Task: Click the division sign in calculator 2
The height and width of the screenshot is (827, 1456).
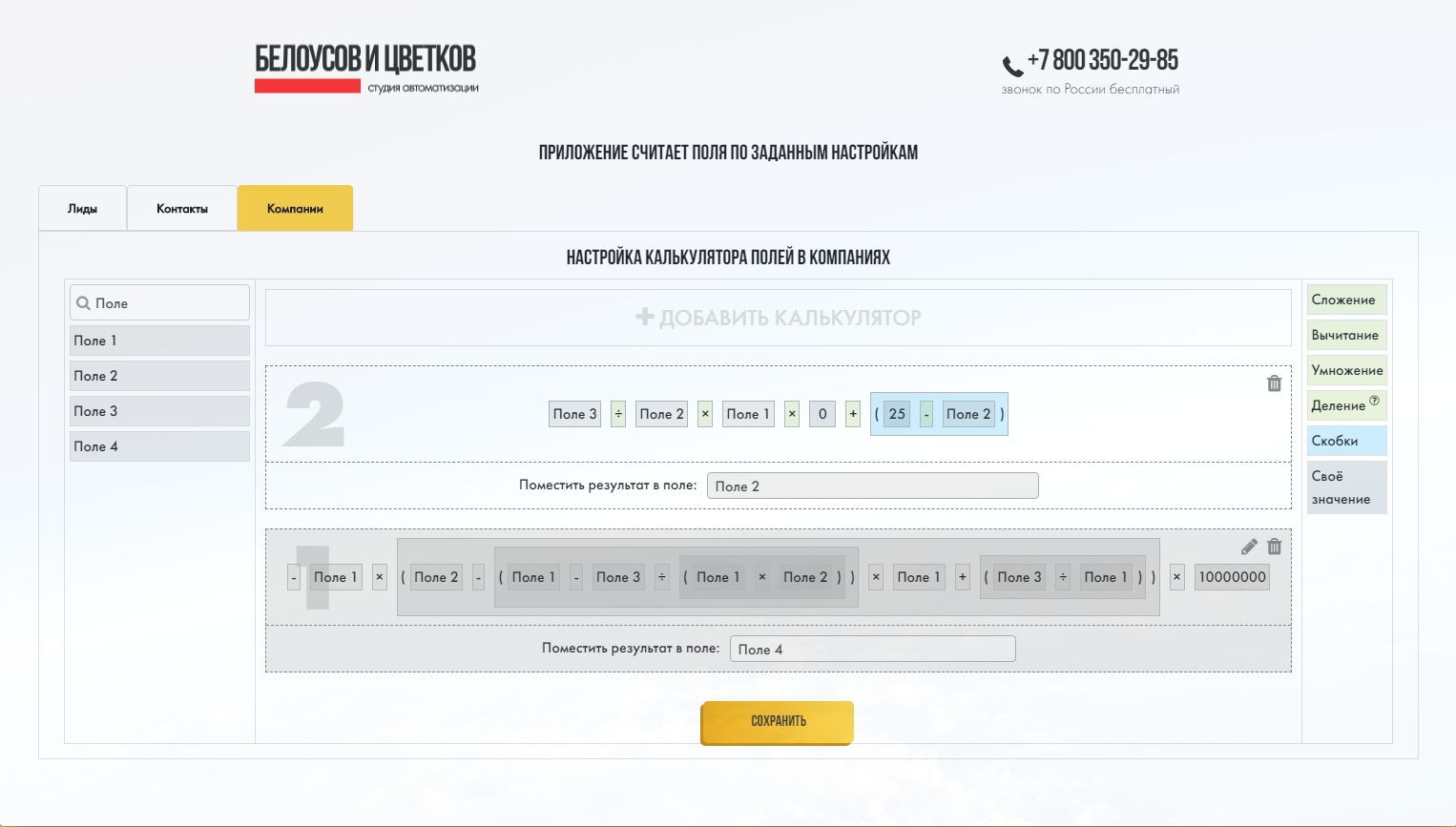Action: (x=618, y=414)
